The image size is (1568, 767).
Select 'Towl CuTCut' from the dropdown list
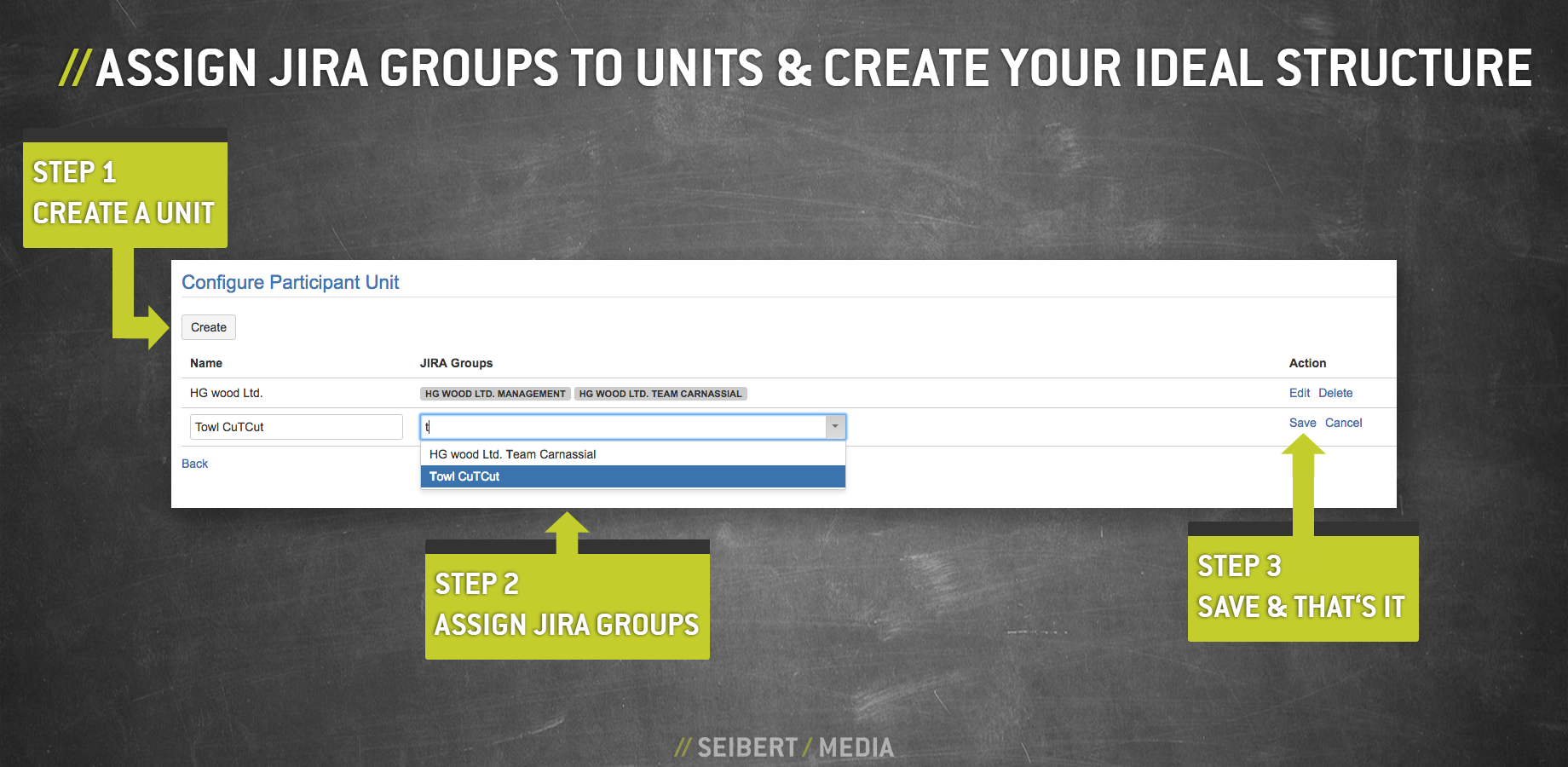(632, 476)
